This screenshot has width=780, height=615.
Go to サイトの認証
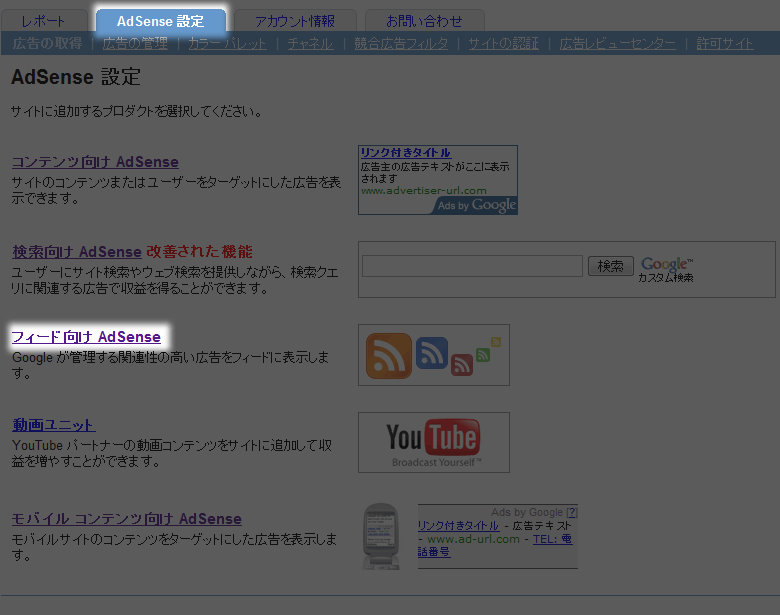coord(503,43)
